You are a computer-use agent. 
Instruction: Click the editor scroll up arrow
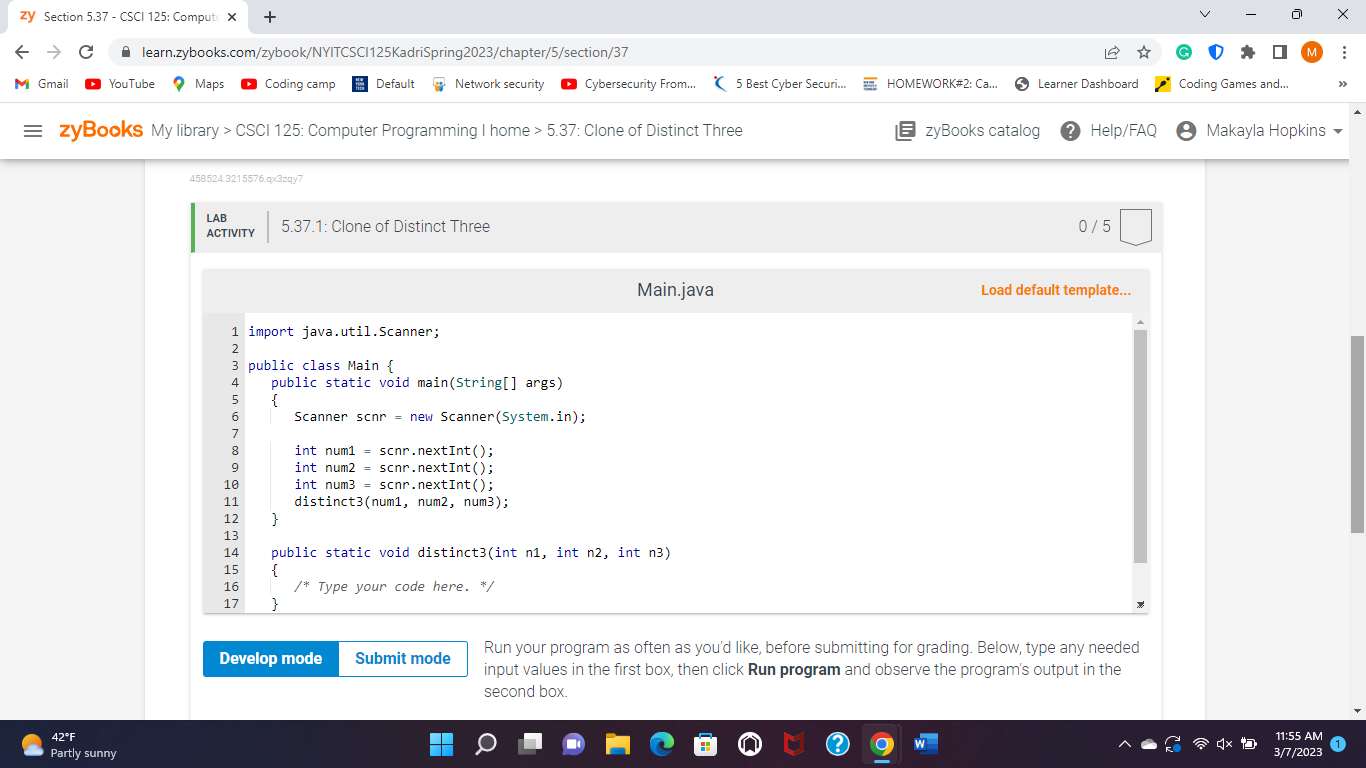[x=1141, y=321]
